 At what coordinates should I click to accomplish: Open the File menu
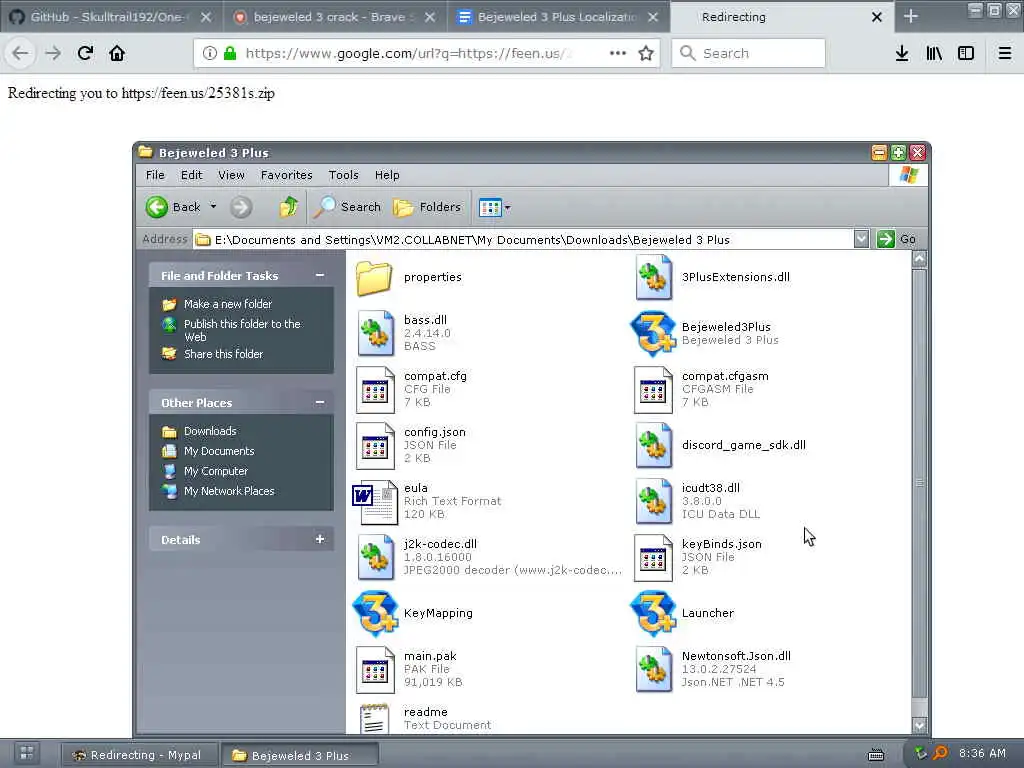coord(155,175)
